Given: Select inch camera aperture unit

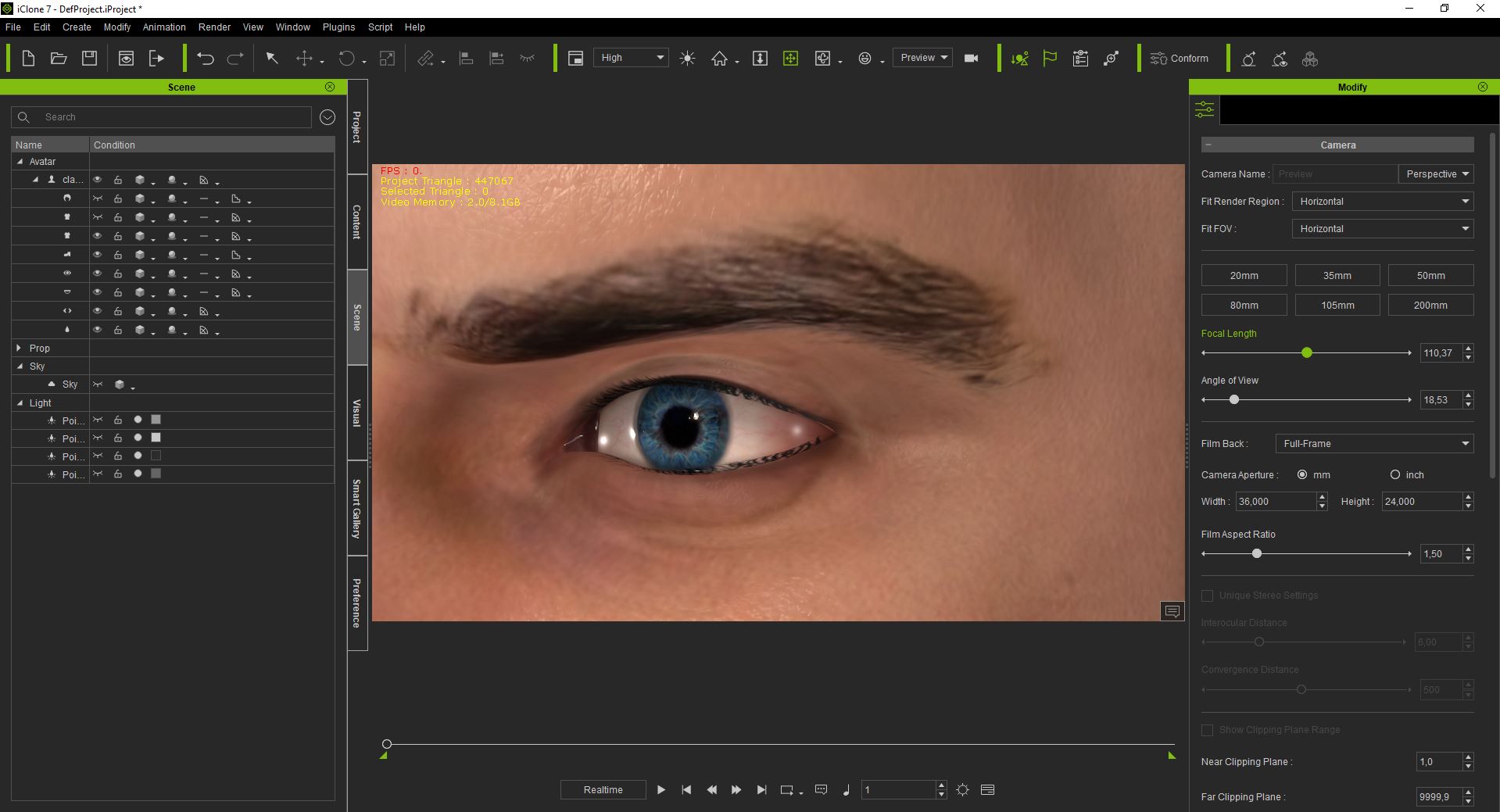Looking at the screenshot, I should tap(1395, 474).
